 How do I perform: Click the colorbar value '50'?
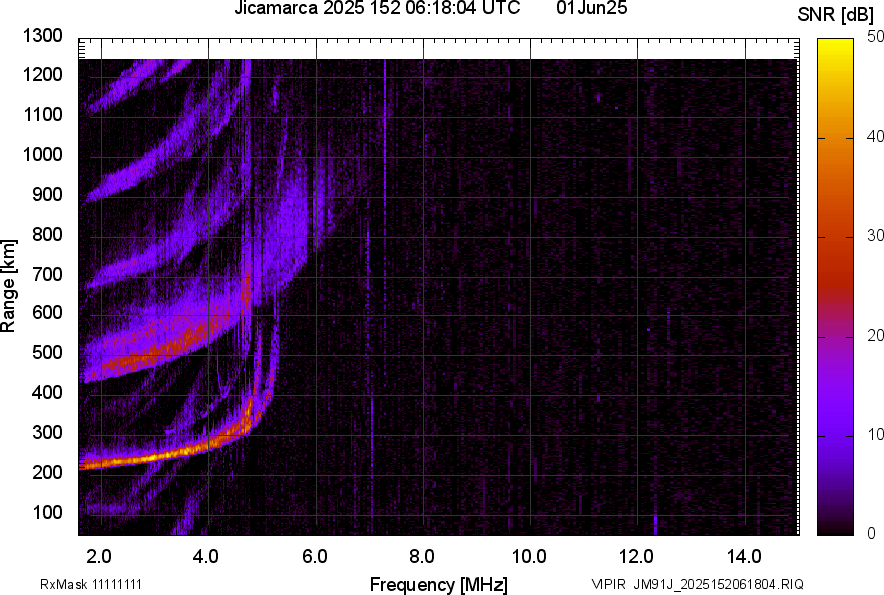click(876, 37)
